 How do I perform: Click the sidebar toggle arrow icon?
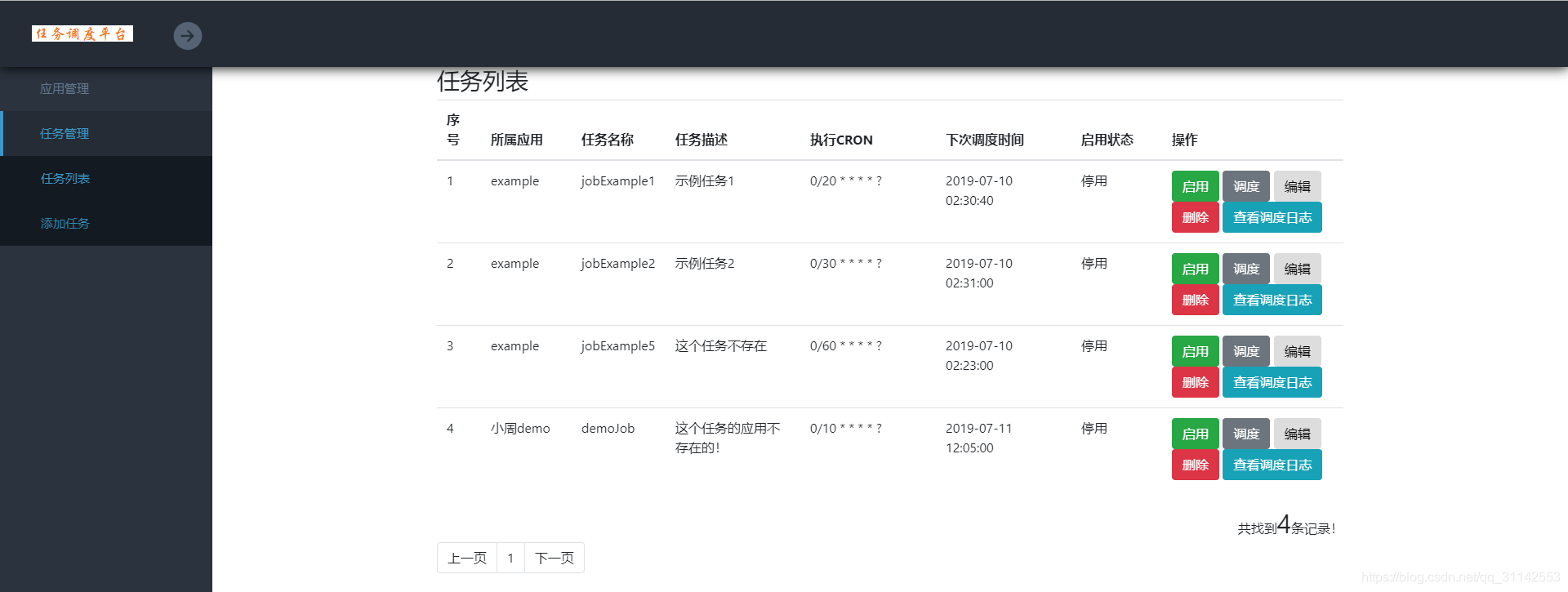click(188, 36)
